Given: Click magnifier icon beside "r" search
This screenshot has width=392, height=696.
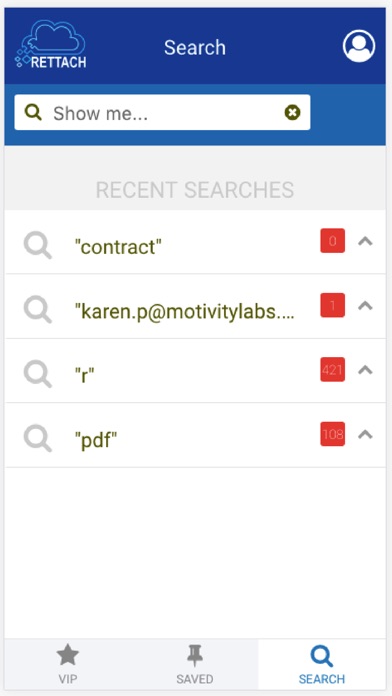Looking at the screenshot, I should tap(37, 374).
